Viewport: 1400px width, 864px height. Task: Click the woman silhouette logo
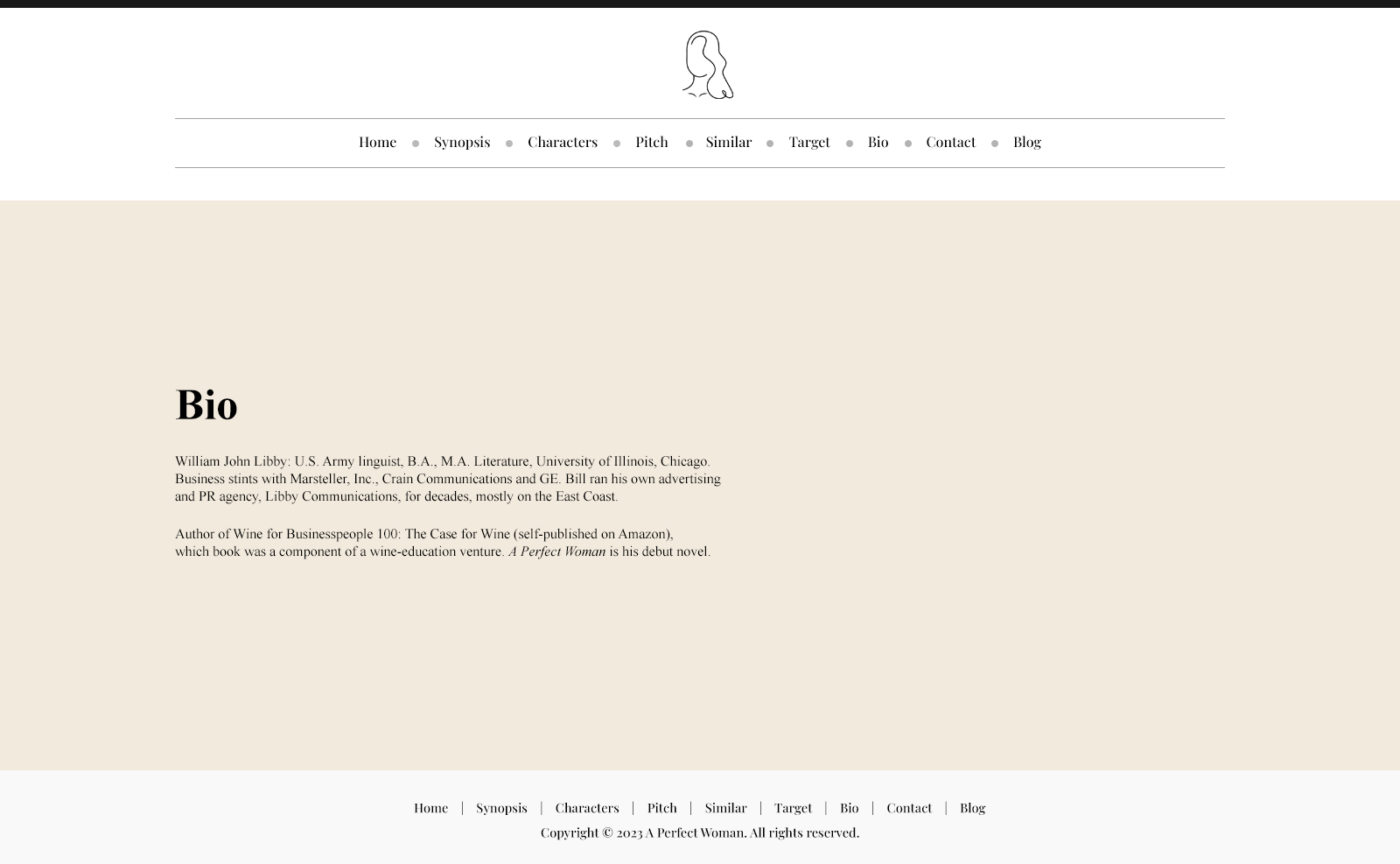click(707, 65)
